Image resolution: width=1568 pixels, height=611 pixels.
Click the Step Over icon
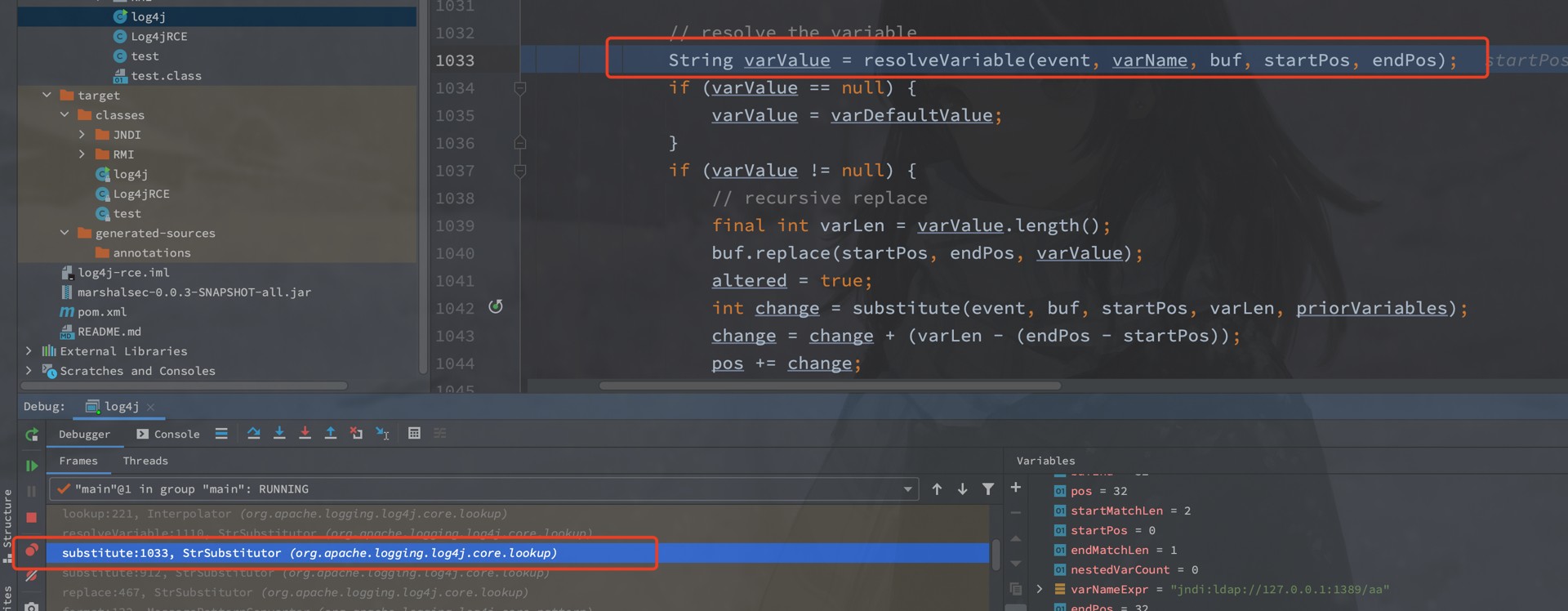click(x=254, y=434)
